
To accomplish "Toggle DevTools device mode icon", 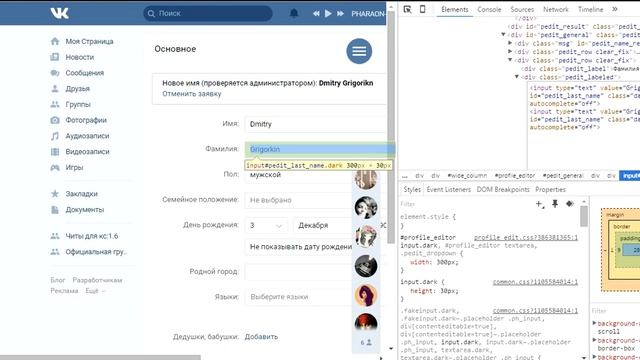I will 422,9.
